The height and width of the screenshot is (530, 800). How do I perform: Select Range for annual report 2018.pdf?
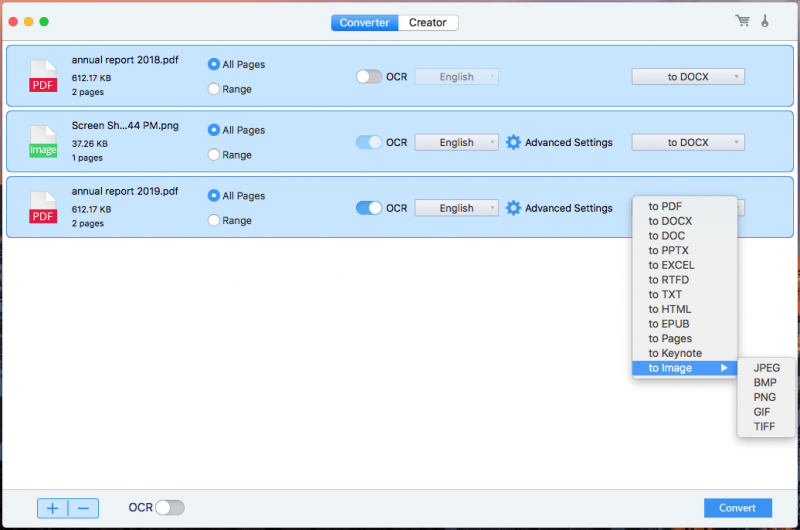[213, 89]
